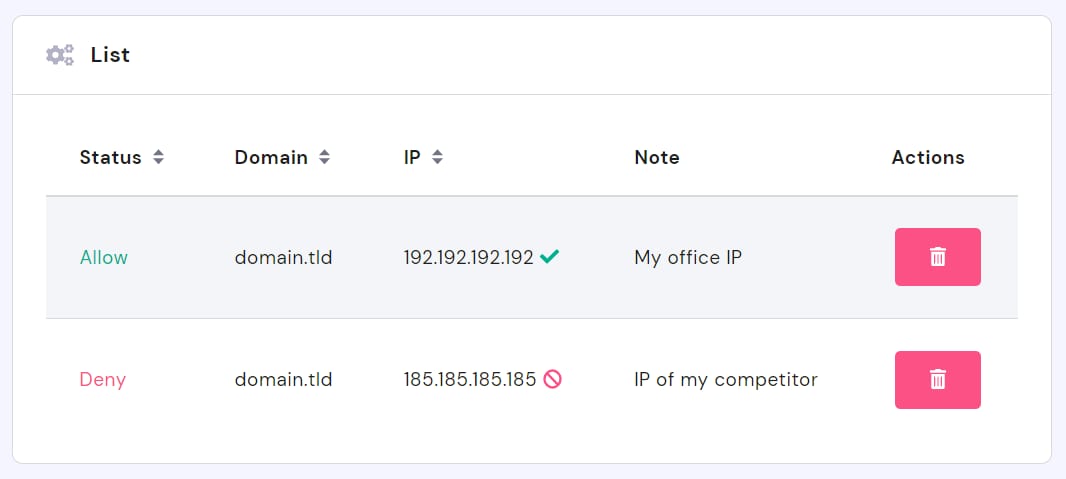Click the Domain column header label
Screen dimensions: 1066x479
click(x=271, y=157)
